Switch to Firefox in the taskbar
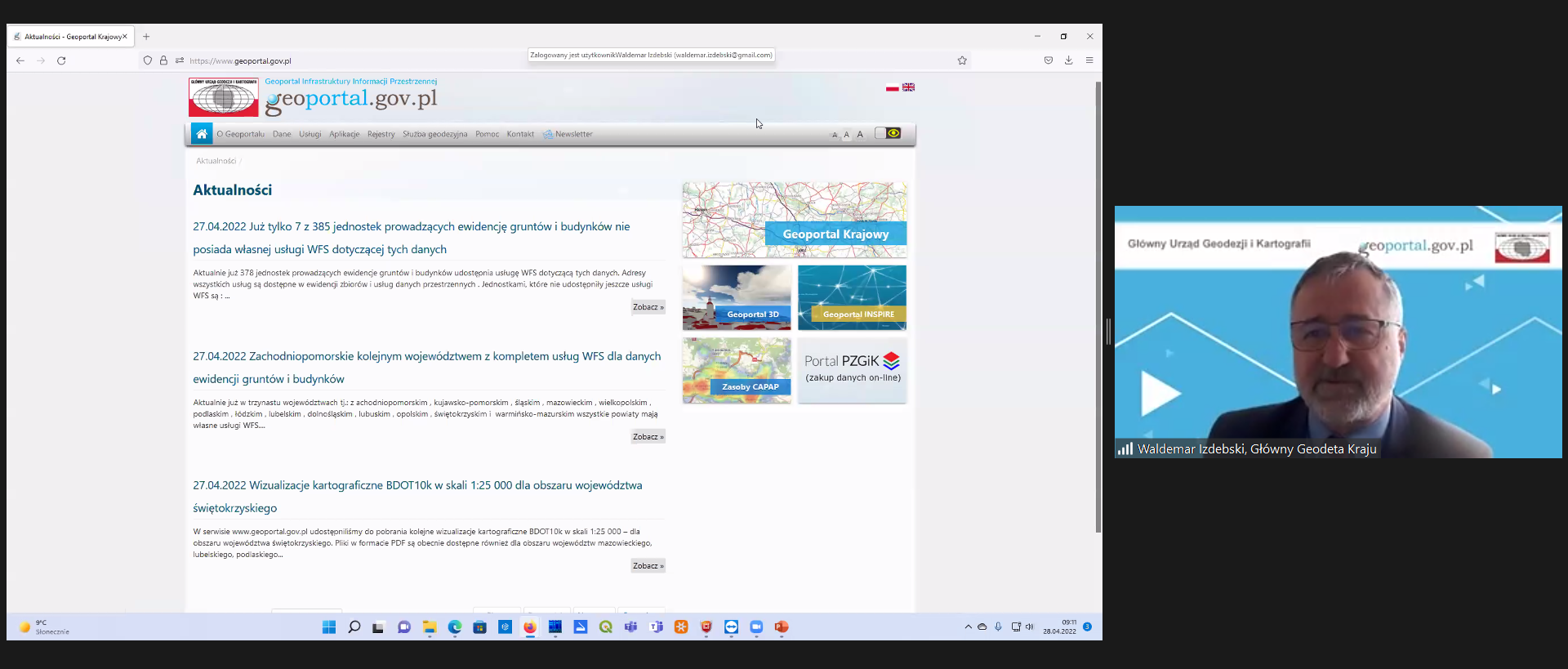Image resolution: width=1568 pixels, height=669 pixels. (530, 627)
